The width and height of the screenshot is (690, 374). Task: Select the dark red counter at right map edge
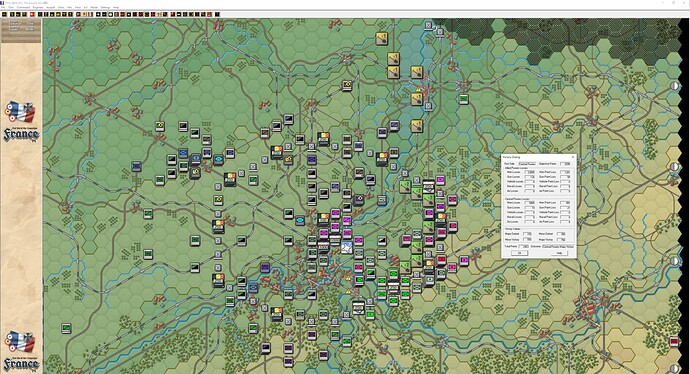[x=674, y=341]
